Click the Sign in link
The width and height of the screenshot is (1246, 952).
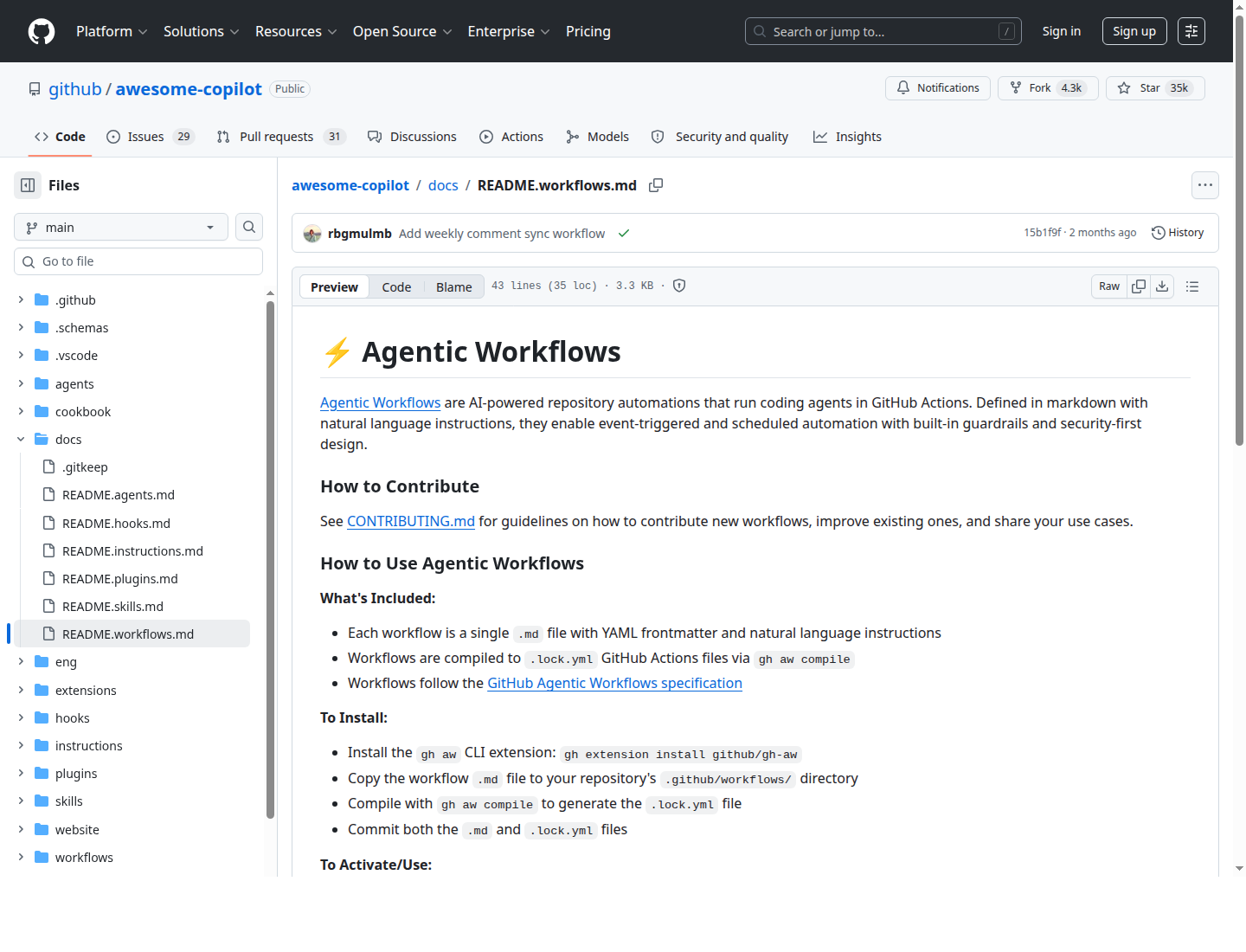(1062, 31)
